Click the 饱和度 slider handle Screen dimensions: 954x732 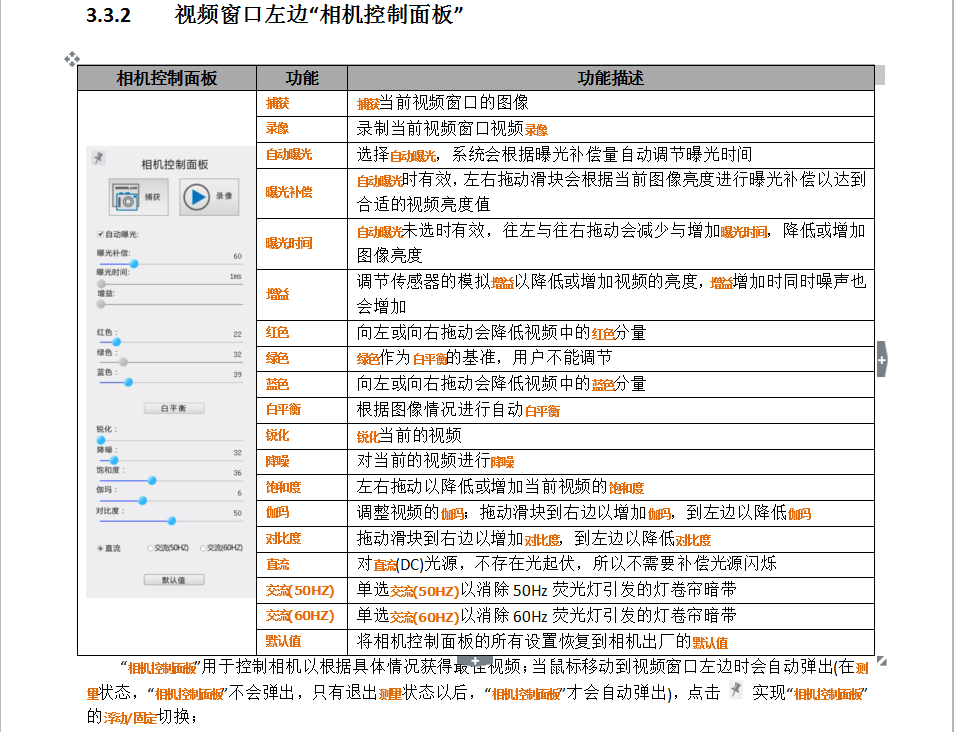point(152,480)
